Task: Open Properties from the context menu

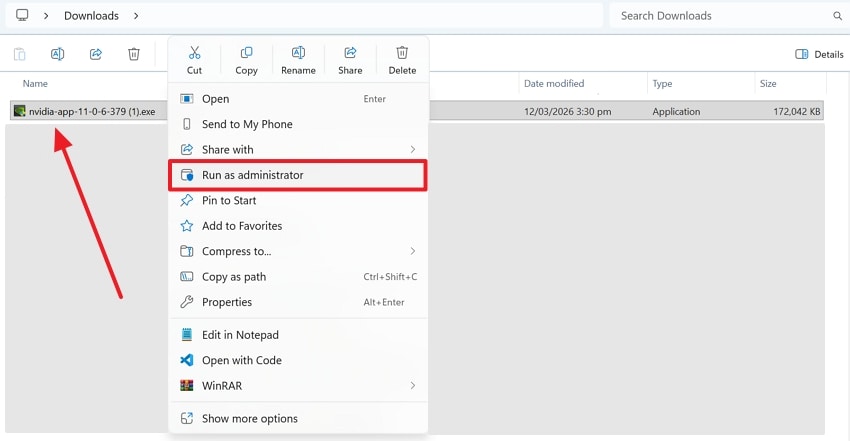Action: click(227, 302)
